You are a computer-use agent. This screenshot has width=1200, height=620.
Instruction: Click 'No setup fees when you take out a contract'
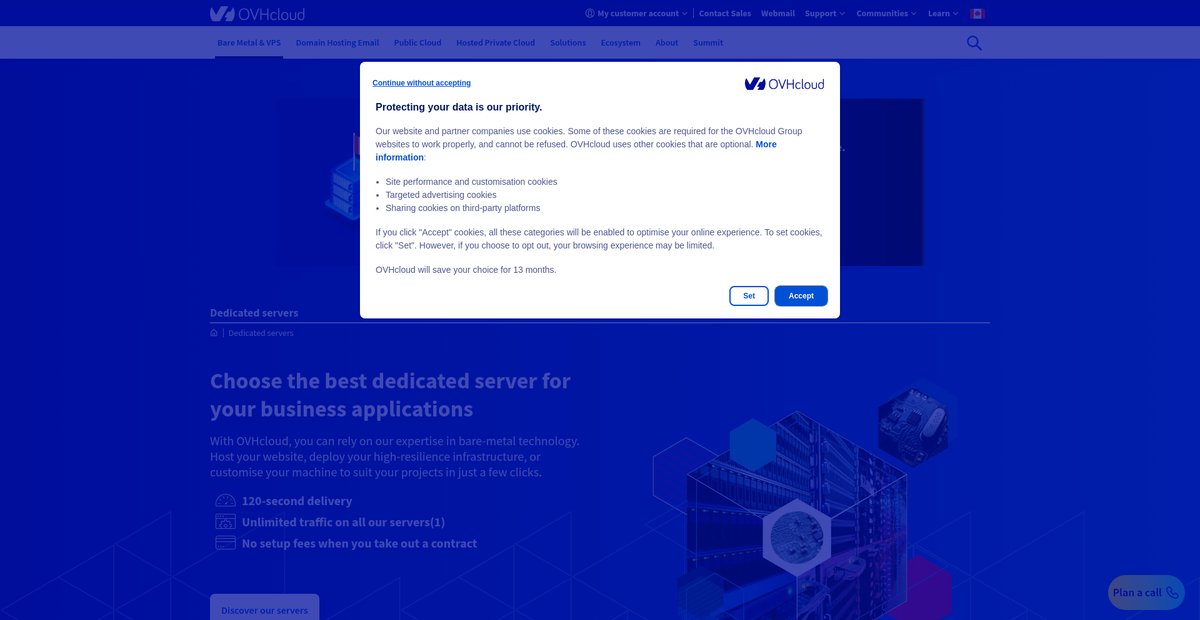click(x=359, y=543)
